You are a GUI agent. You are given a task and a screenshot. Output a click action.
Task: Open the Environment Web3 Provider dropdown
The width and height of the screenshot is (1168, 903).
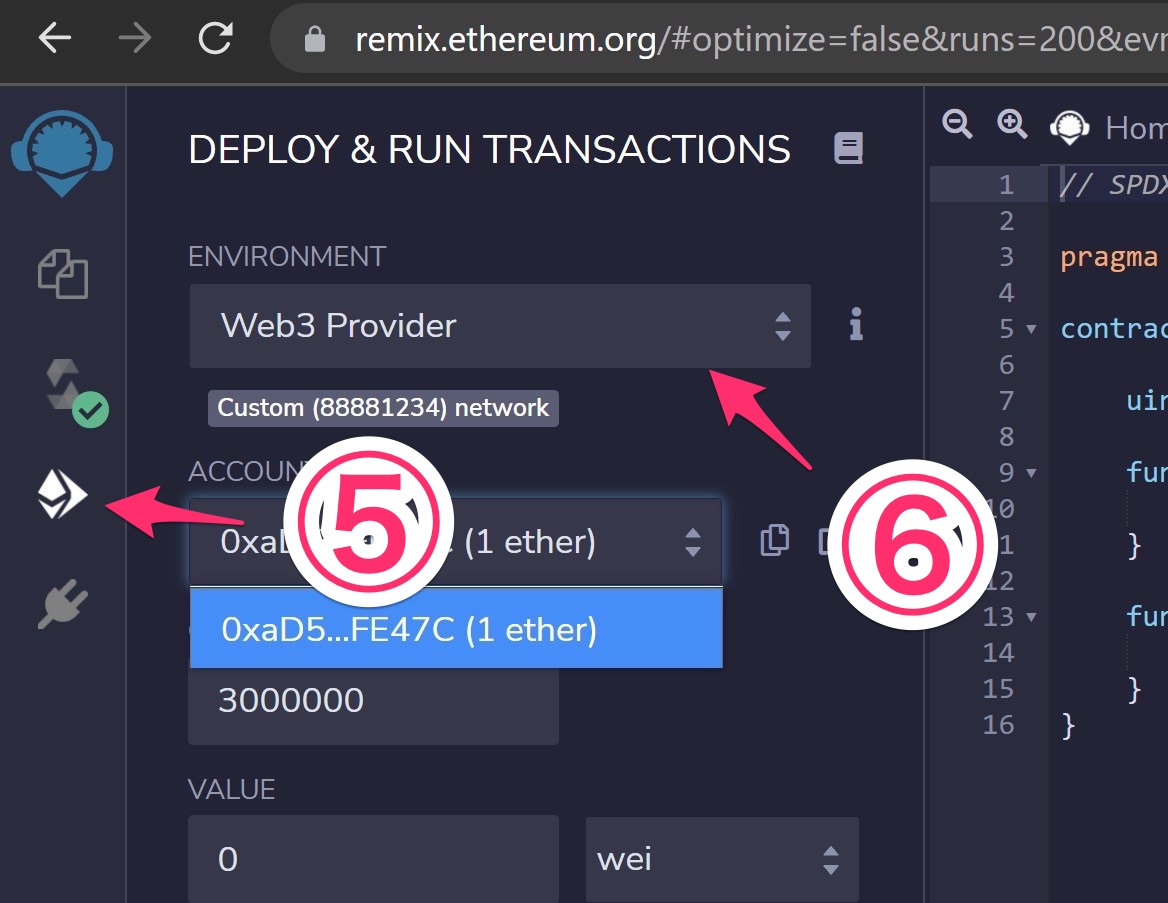[499, 326]
